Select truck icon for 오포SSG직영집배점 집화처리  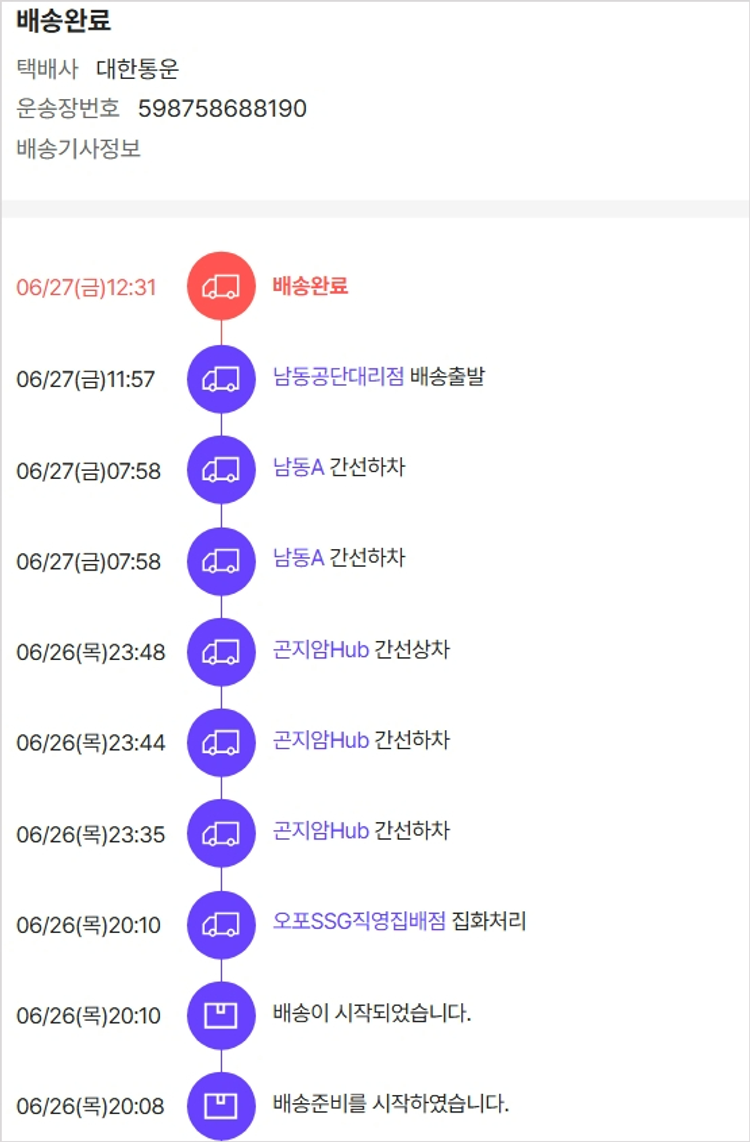point(221,925)
